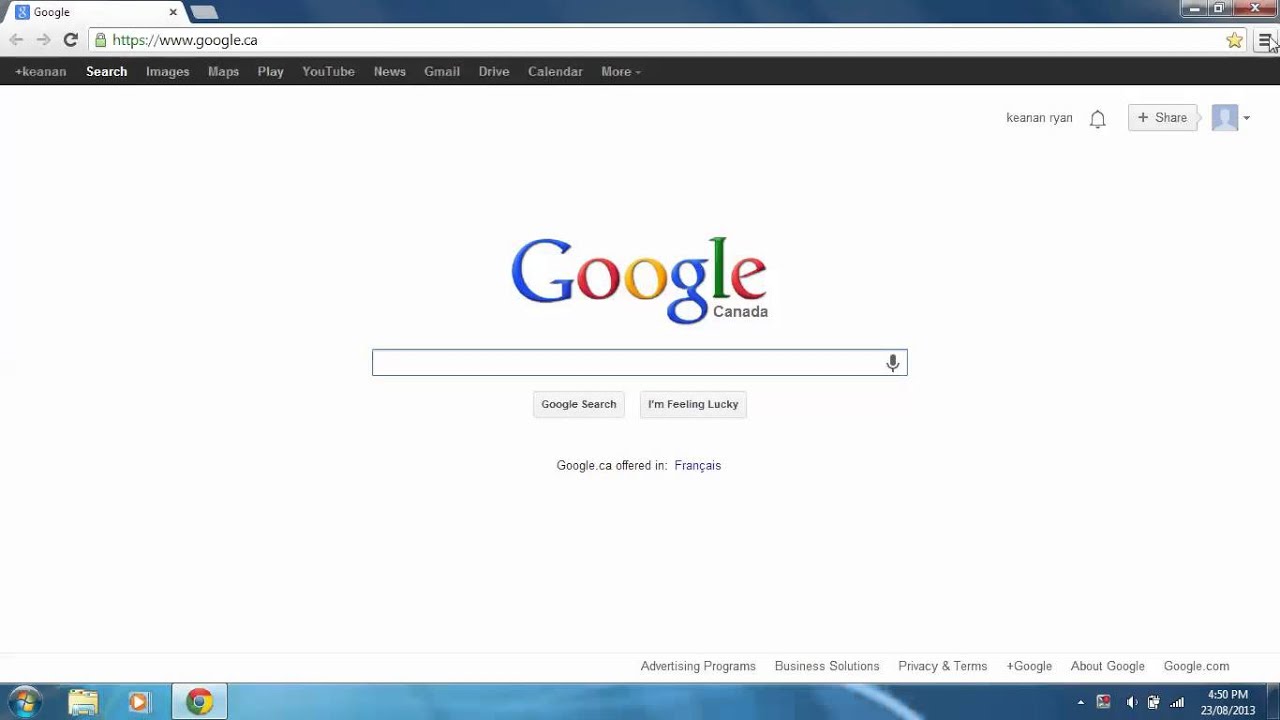Close the Google tab
Screen dimensions: 1280x720
[173, 12]
